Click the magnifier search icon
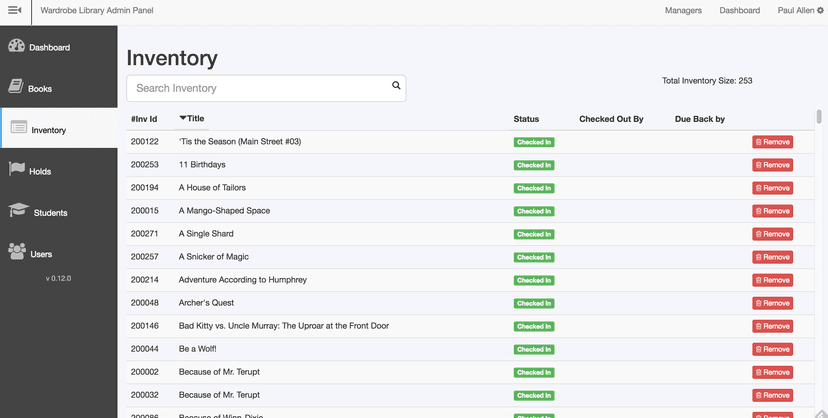Viewport: 828px width, 418px height. pos(396,86)
